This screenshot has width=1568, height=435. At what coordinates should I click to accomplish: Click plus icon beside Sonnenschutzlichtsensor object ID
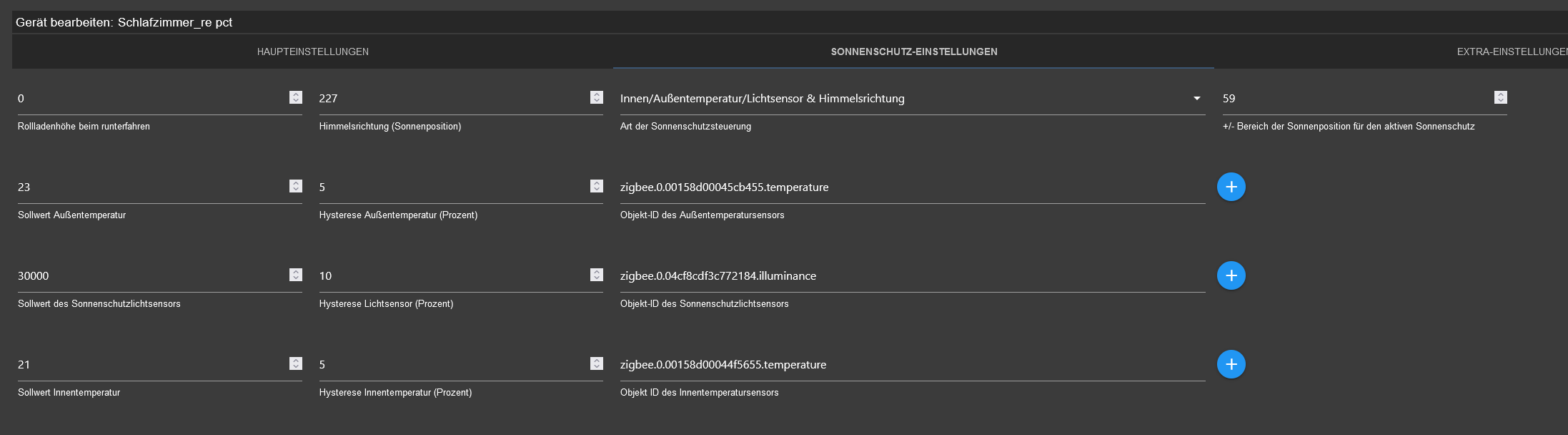pyautogui.click(x=1231, y=275)
